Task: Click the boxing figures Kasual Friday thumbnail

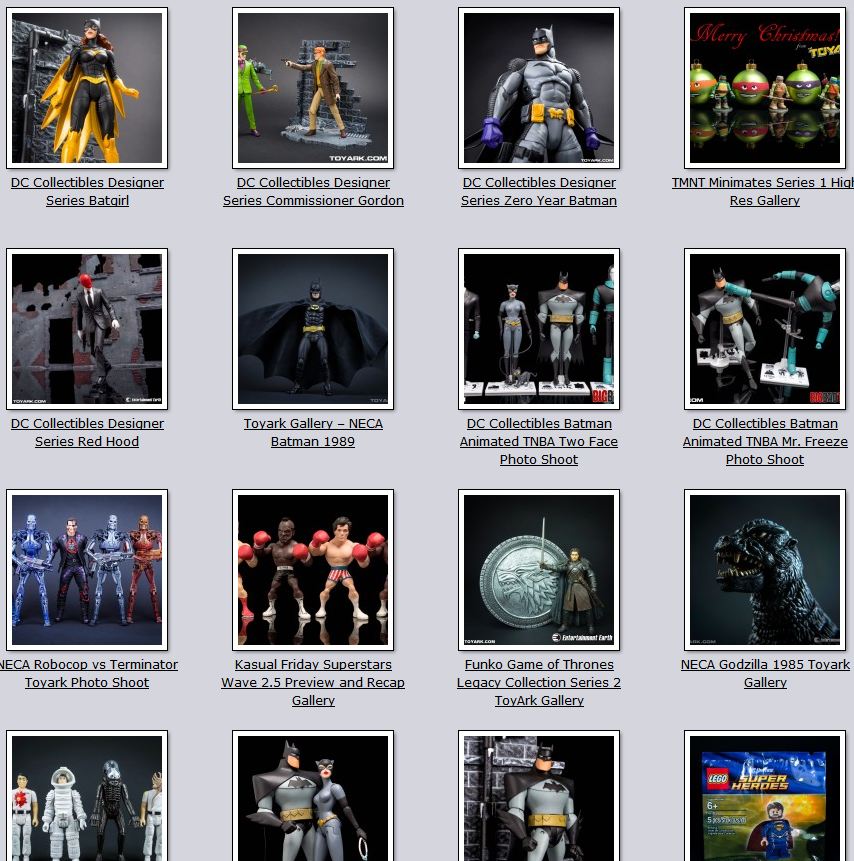Action: click(x=313, y=570)
